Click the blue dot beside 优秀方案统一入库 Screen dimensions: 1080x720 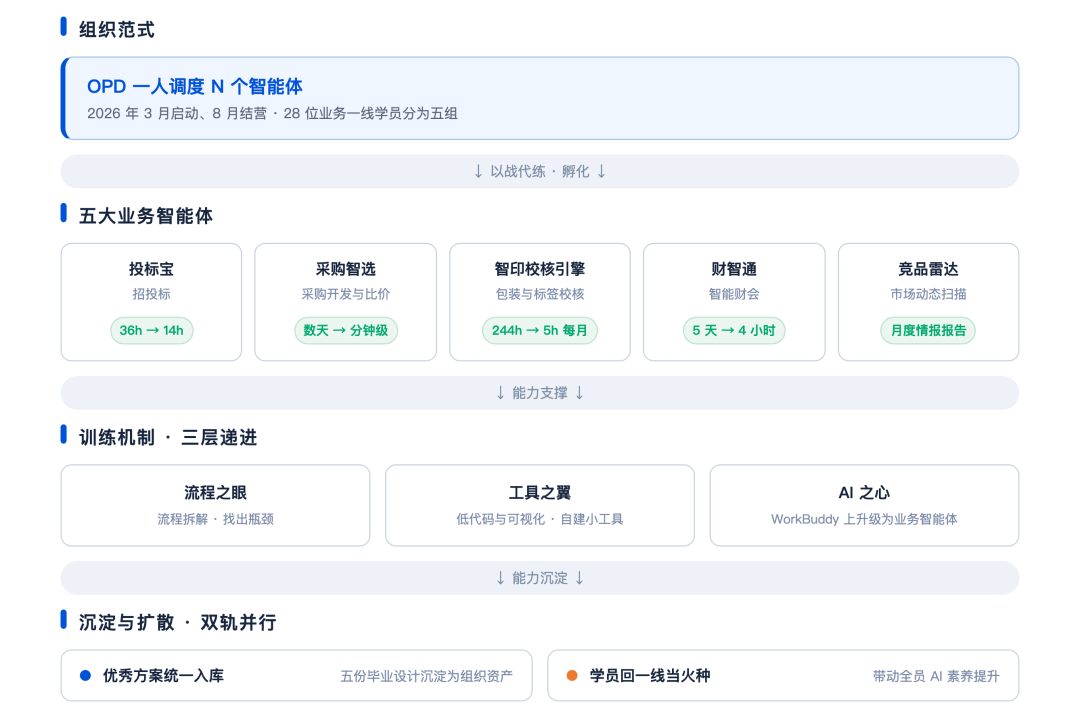click(x=85, y=675)
